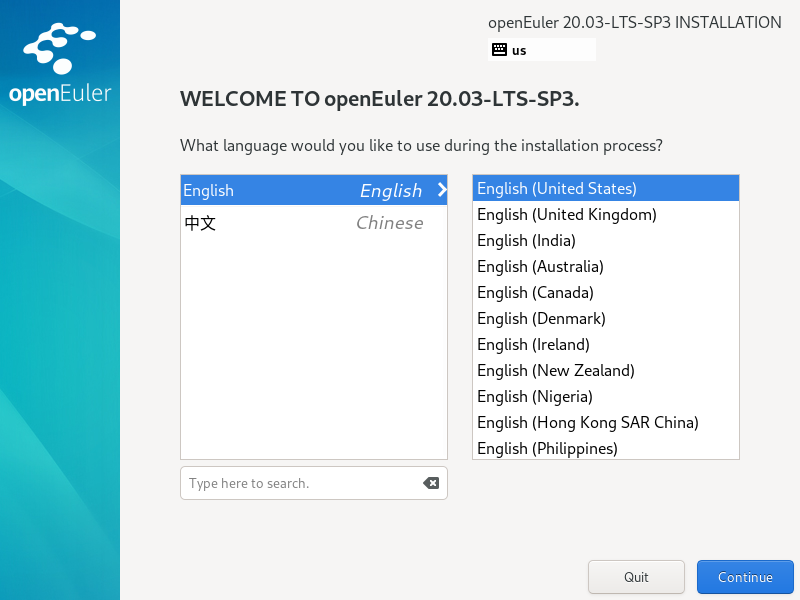Choose English (United States) locale
The image size is (800, 600).
click(606, 188)
